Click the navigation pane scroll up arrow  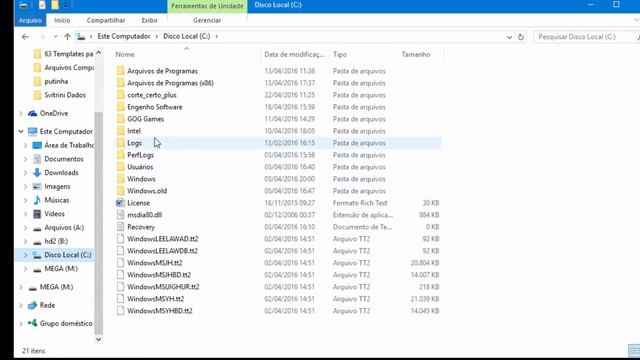tap(98, 53)
